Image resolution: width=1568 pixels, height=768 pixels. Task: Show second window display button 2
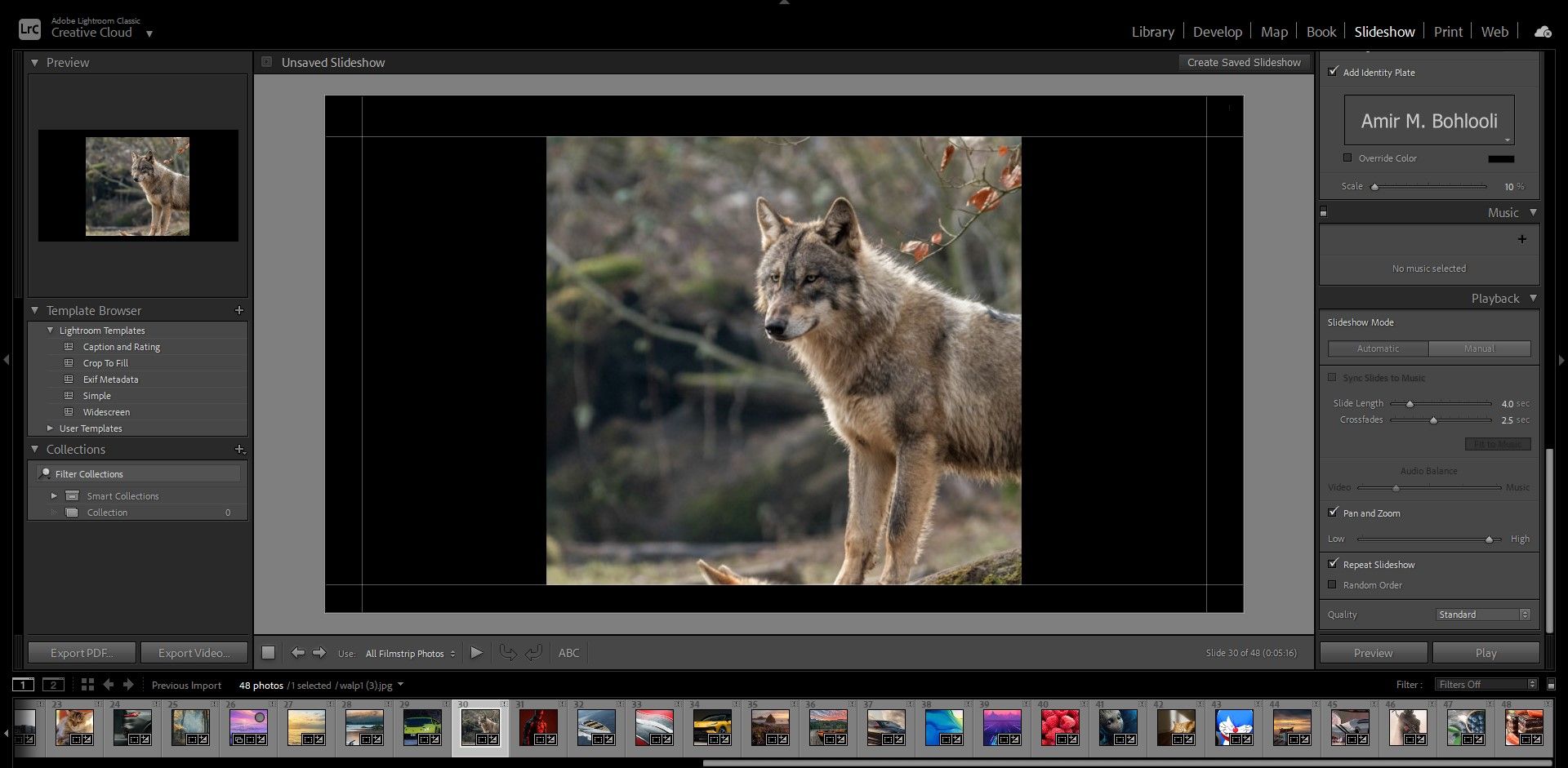53,685
